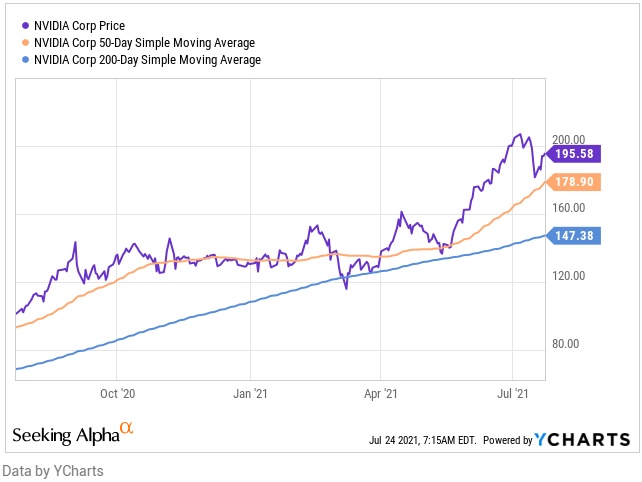This screenshot has width=642, height=482.
Task: Click the 200.00 y-axis label
Action: [x=569, y=140]
